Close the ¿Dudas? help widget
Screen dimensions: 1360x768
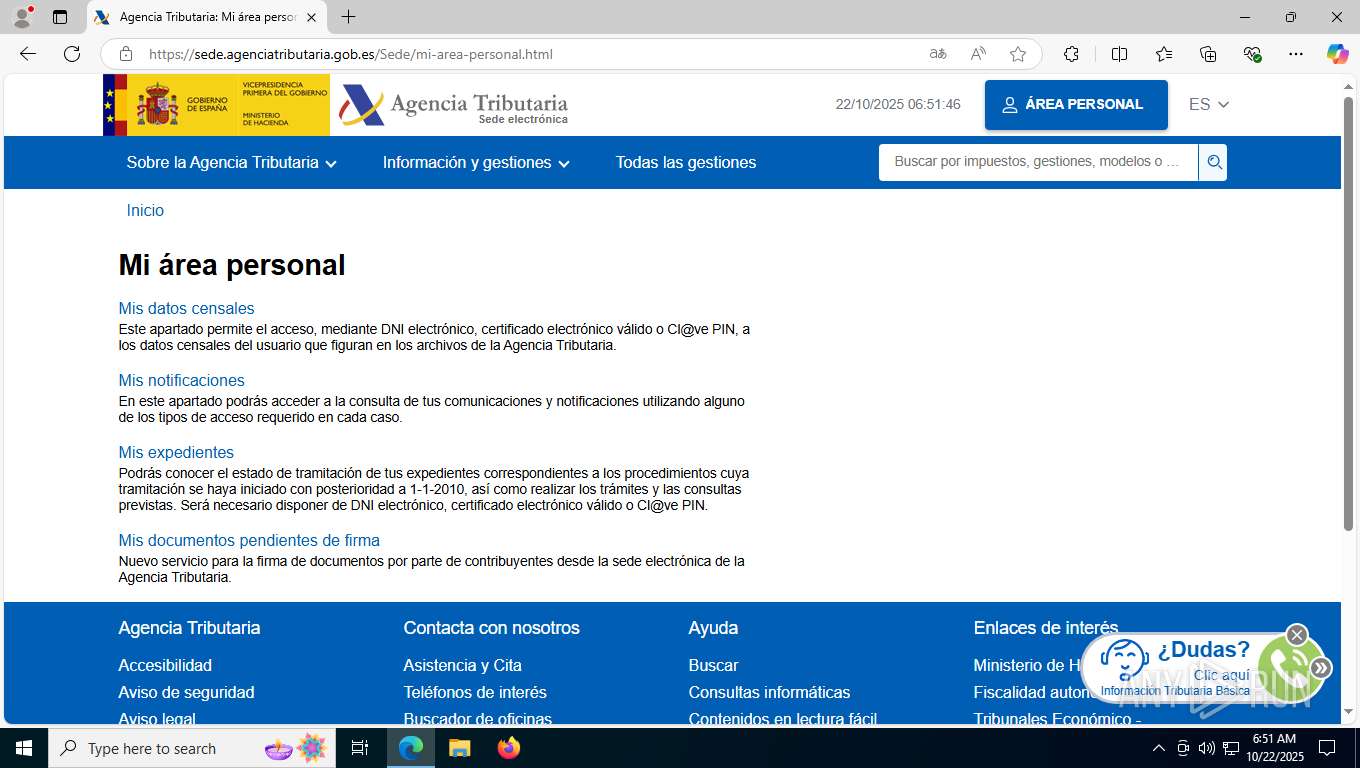[x=1297, y=635]
